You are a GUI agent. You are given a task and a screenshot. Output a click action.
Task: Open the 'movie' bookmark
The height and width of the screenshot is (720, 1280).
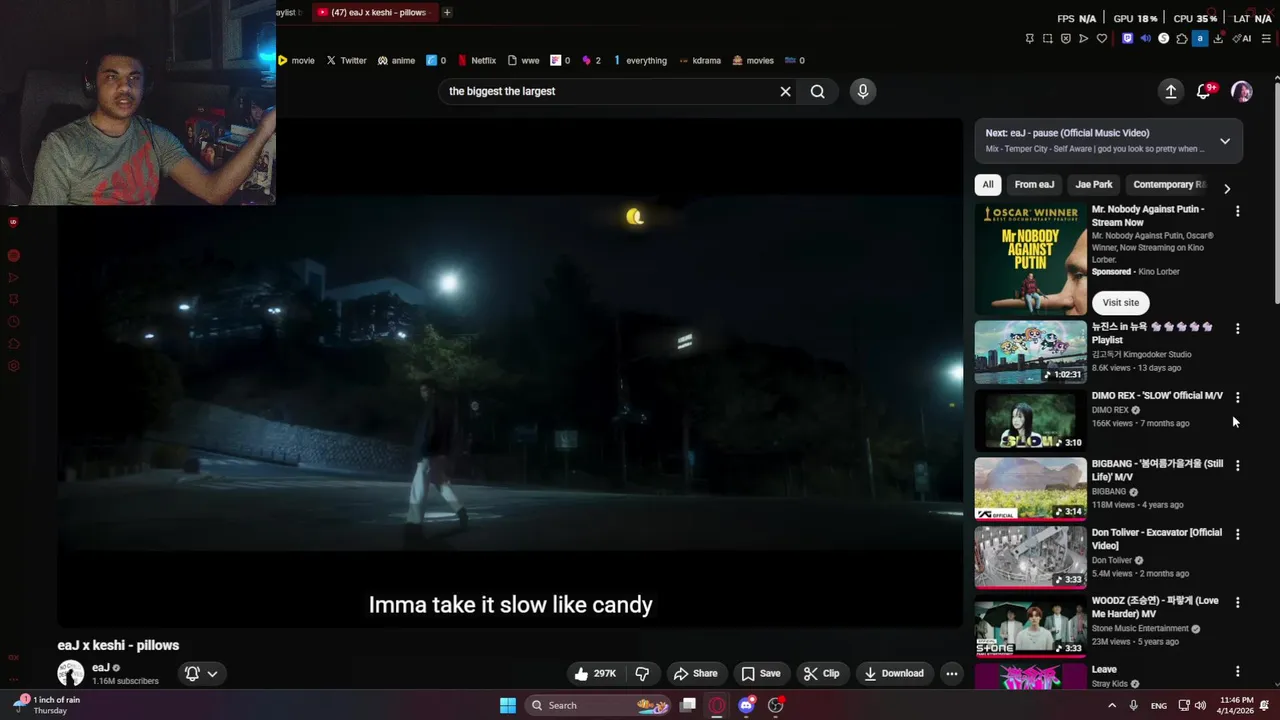click(296, 60)
